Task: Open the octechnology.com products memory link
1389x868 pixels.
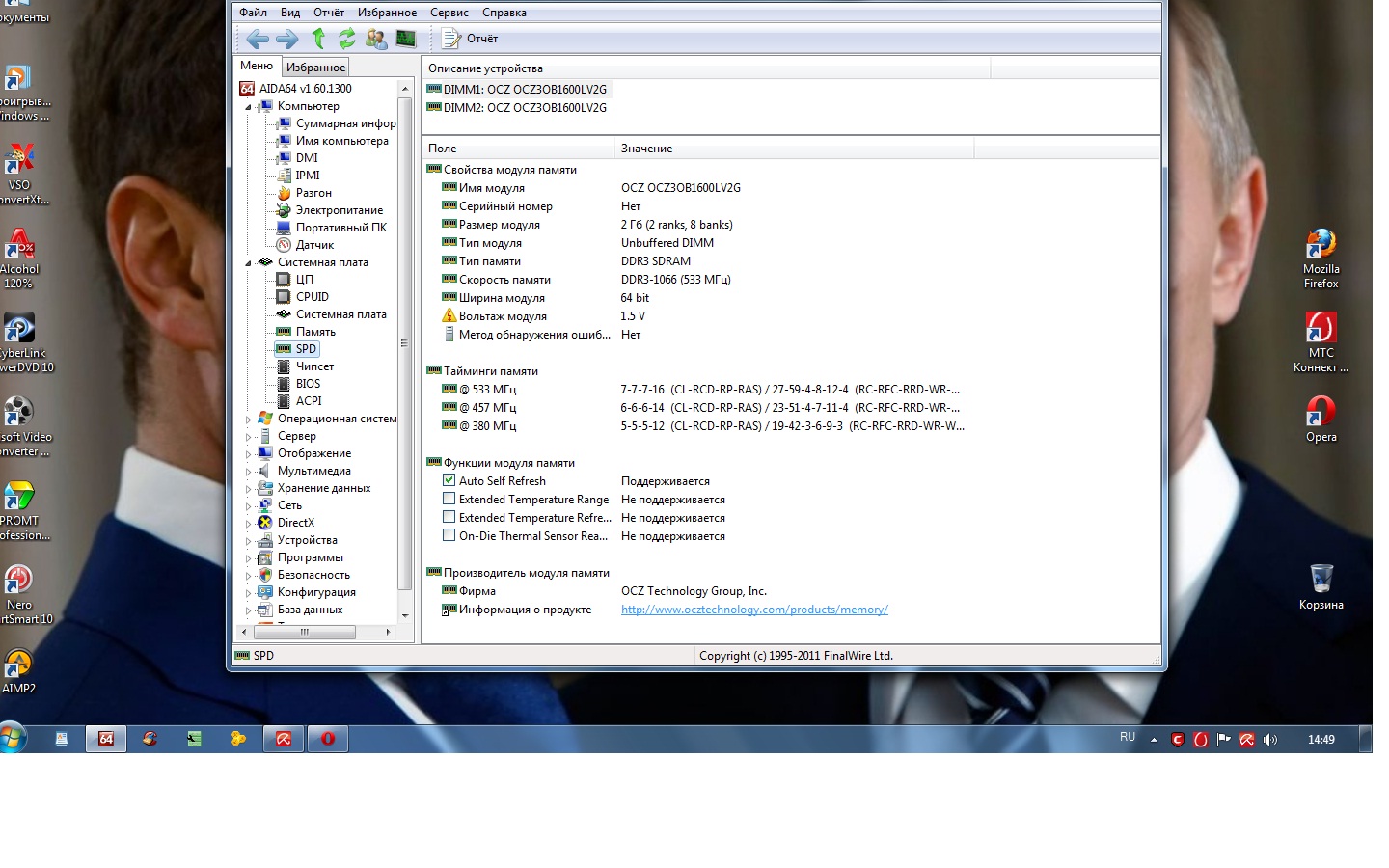Action: pyautogui.click(x=754, y=610)
